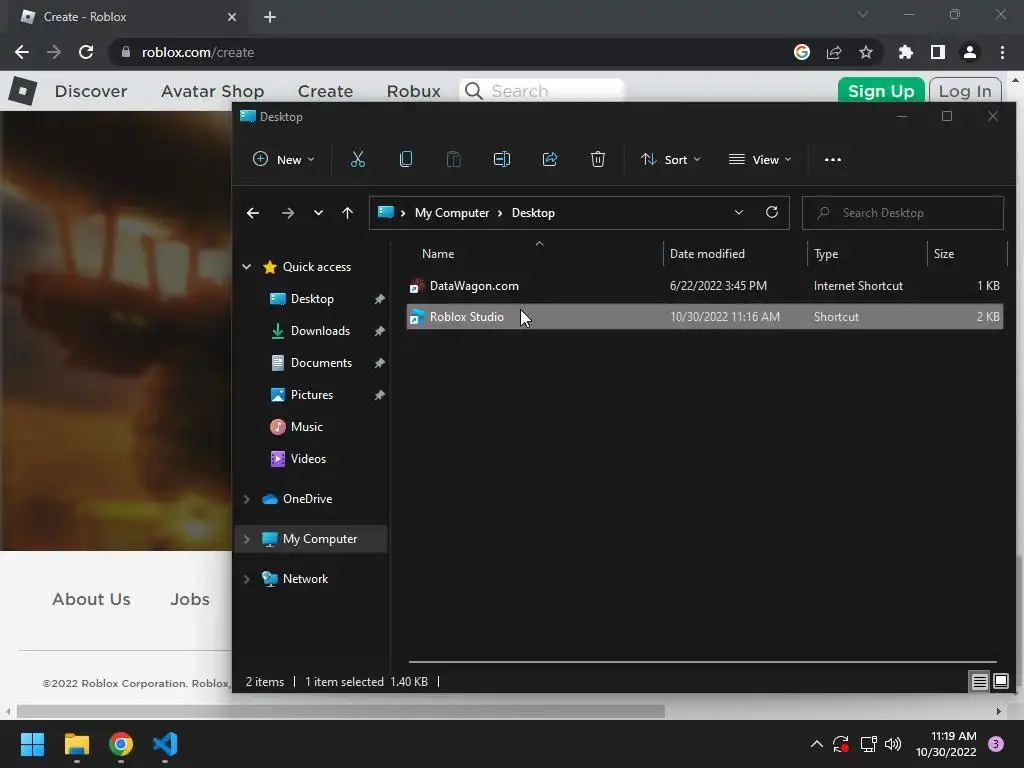Select Documents in Quick access
The height and width of the screenshot is (768, 1024).
click(x=321, y=363)
